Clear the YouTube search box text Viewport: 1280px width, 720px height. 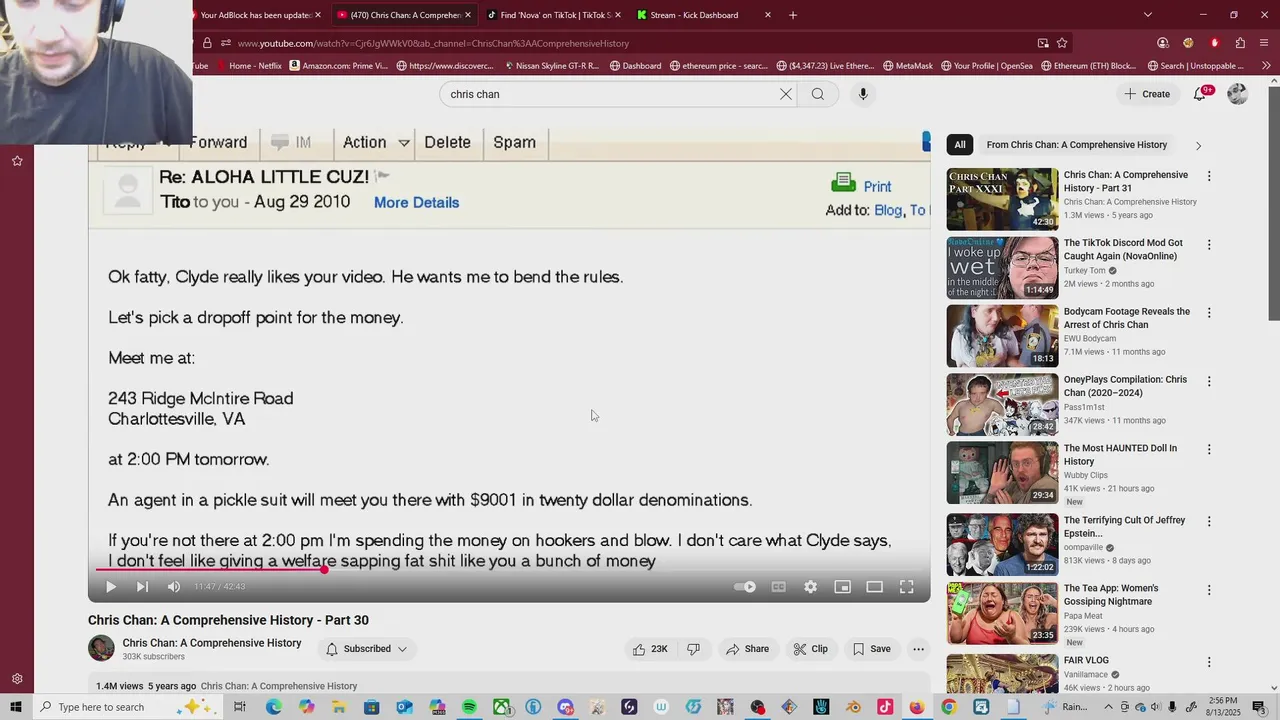786,94
